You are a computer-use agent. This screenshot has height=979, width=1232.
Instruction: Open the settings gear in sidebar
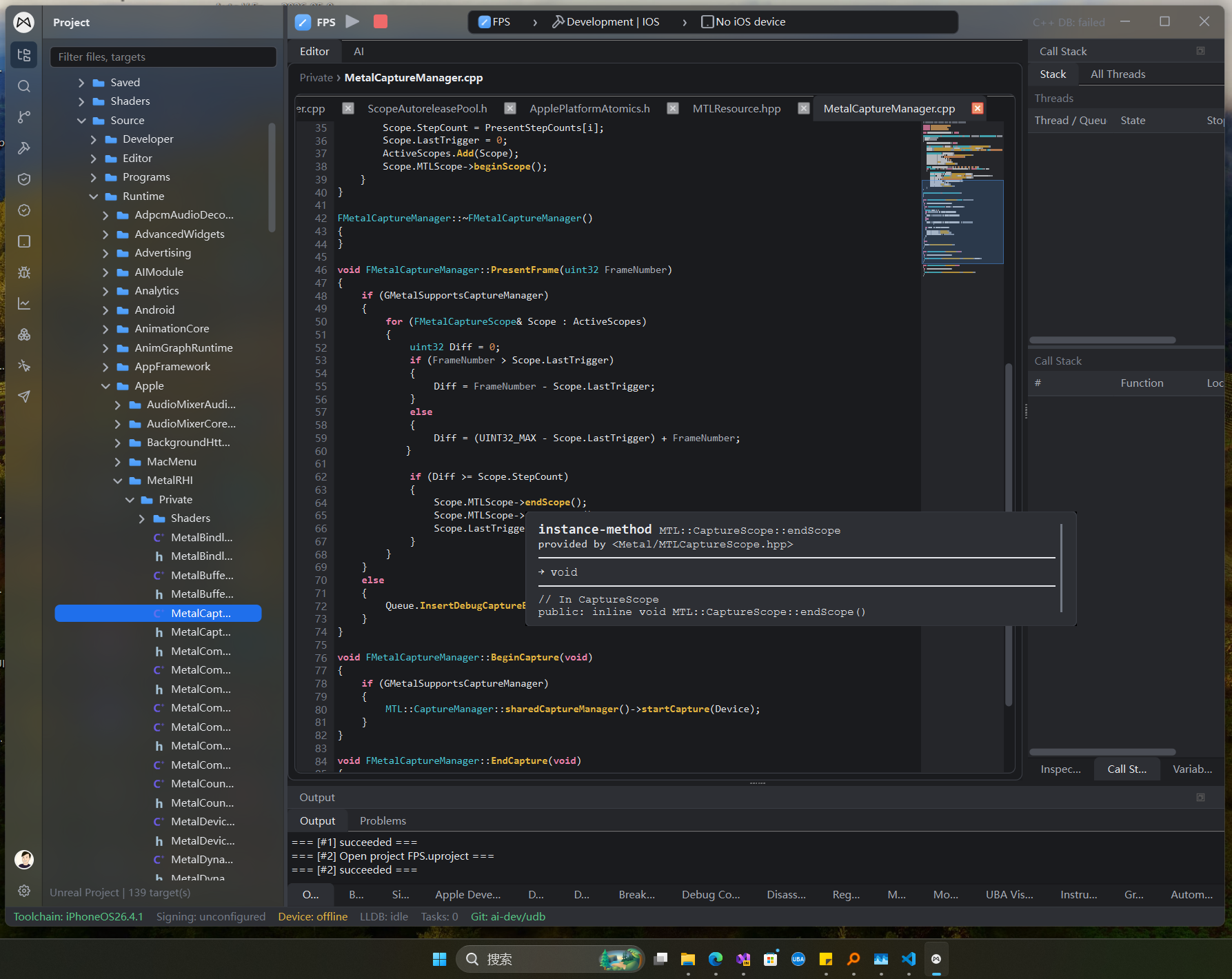24,891
